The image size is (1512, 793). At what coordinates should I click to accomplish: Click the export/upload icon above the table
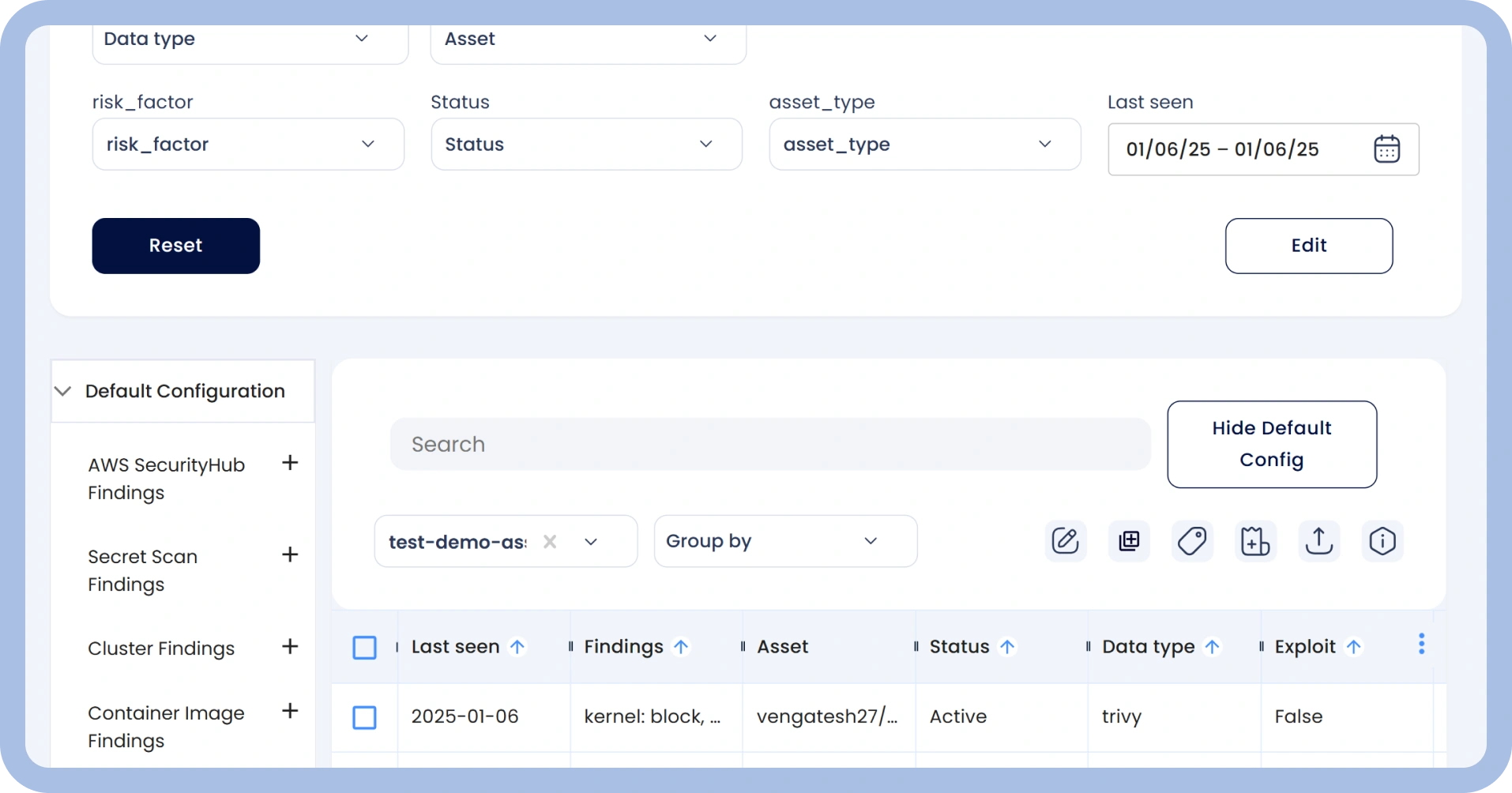point(1318,541)
